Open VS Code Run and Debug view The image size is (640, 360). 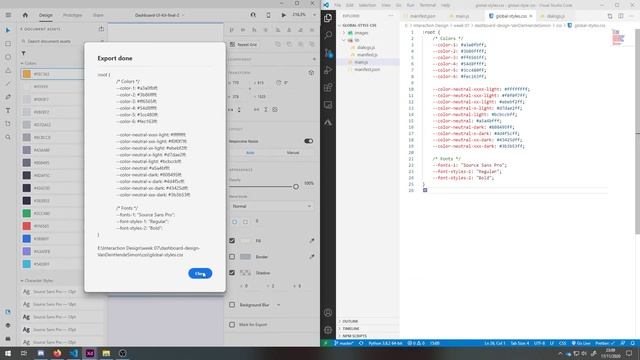coord(328,70)
